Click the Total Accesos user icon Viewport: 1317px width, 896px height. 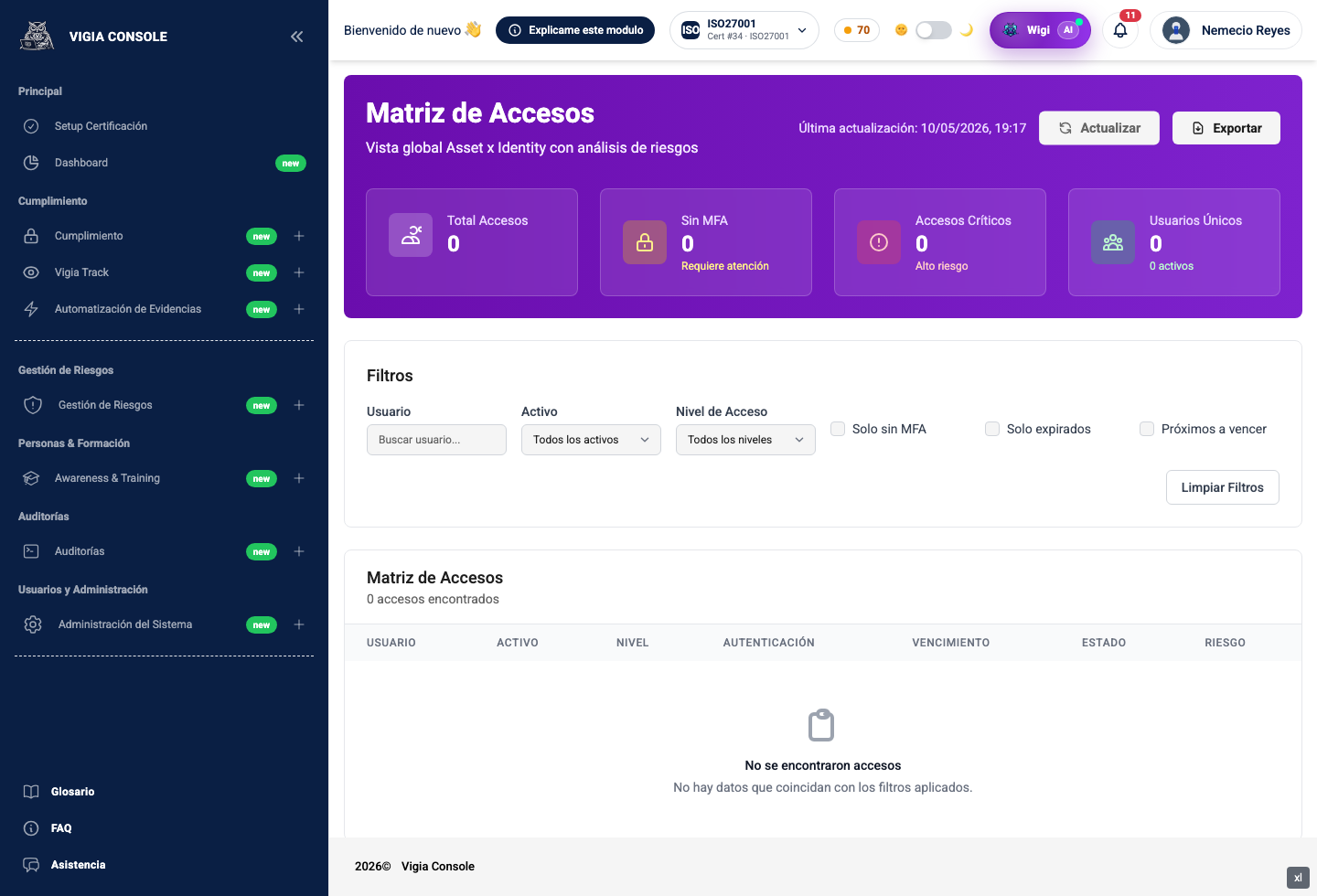pos(411,235)
